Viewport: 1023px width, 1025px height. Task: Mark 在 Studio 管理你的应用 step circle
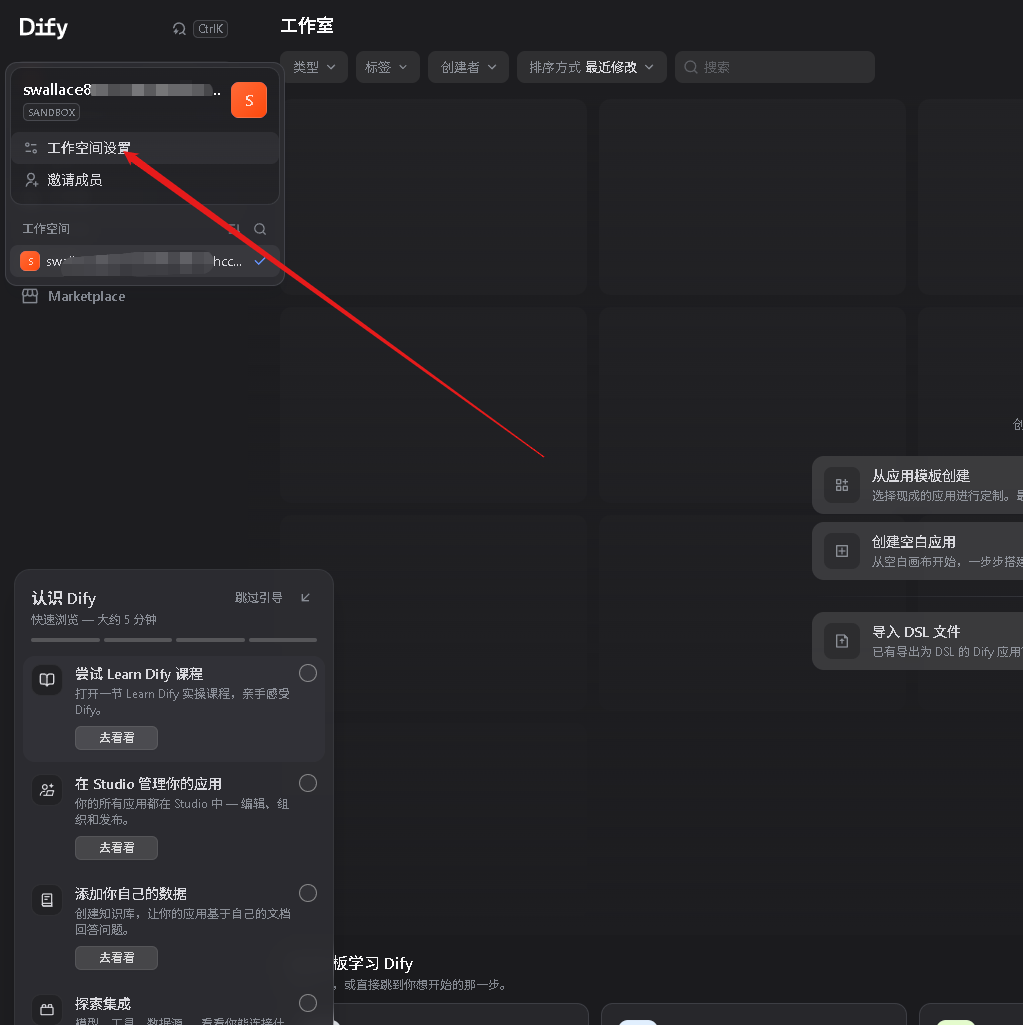pos(308,783)
